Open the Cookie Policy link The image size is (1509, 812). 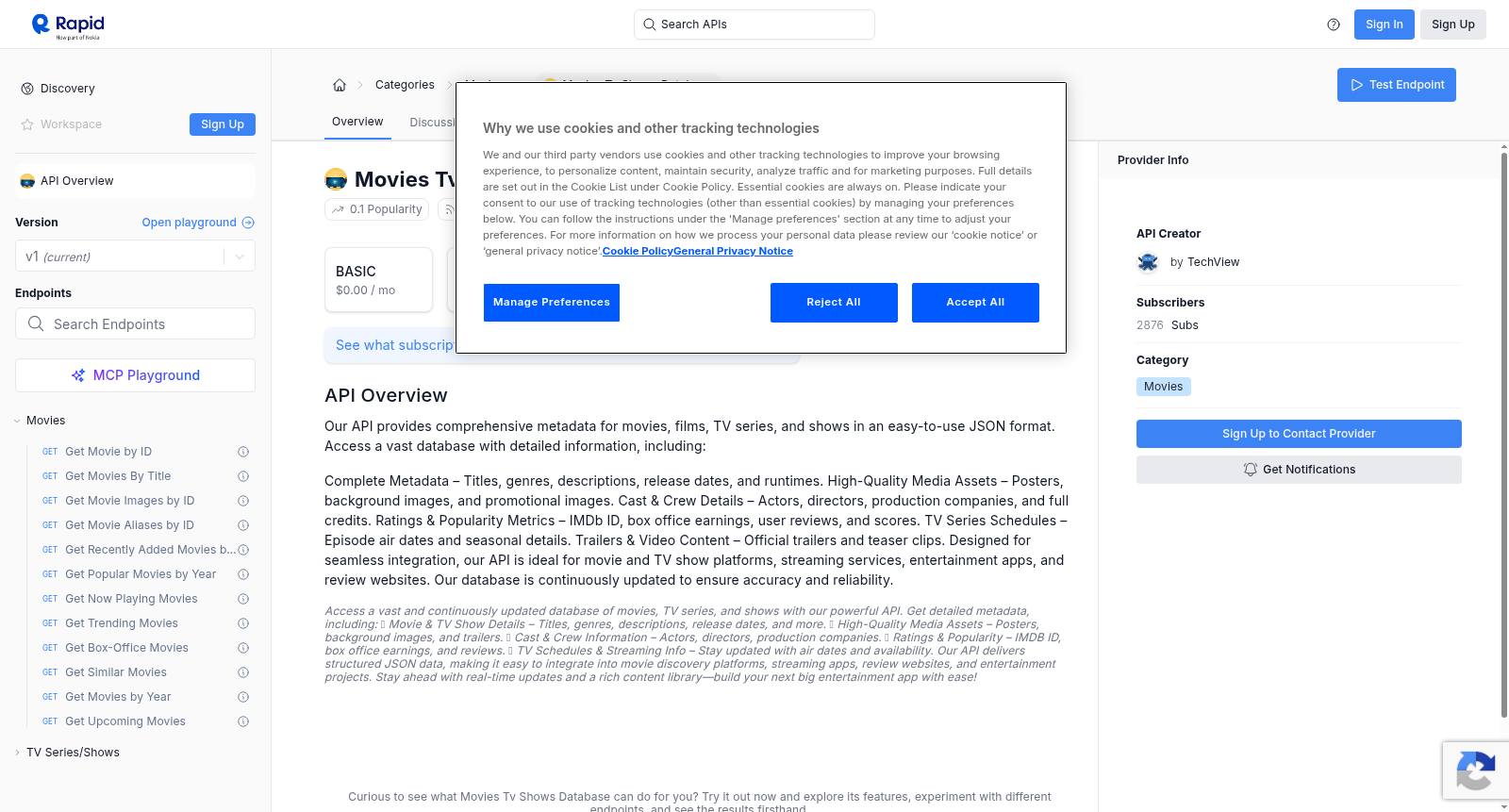pyautogui.click(x=638, y=251)
